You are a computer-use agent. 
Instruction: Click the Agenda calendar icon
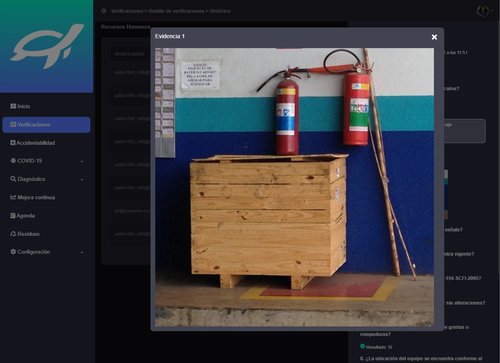point(13,216)
